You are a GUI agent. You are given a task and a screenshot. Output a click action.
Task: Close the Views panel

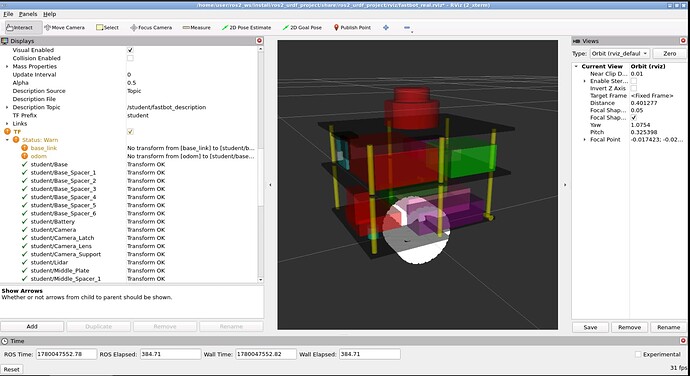683,41
